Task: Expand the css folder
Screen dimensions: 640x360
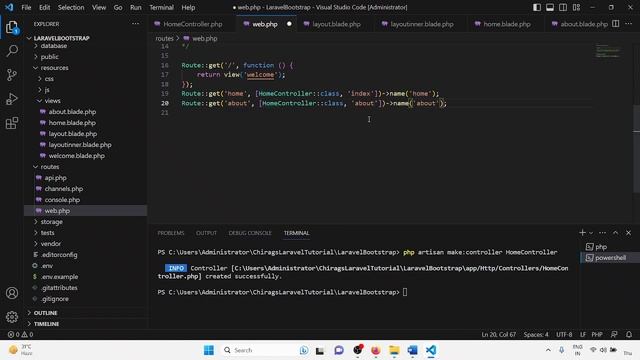Action: 49,79
